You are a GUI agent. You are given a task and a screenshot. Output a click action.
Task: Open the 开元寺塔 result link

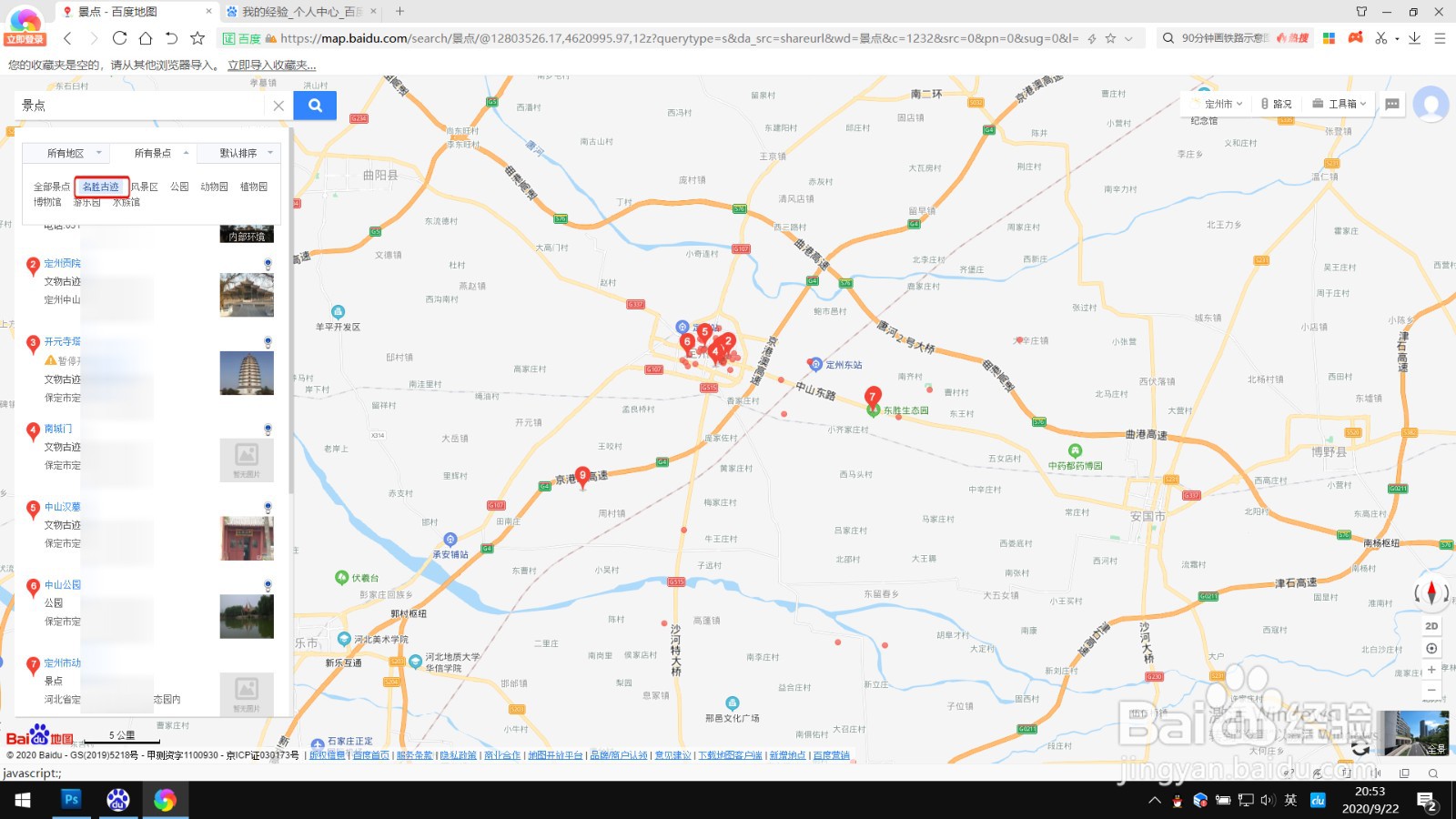point(63,342)
